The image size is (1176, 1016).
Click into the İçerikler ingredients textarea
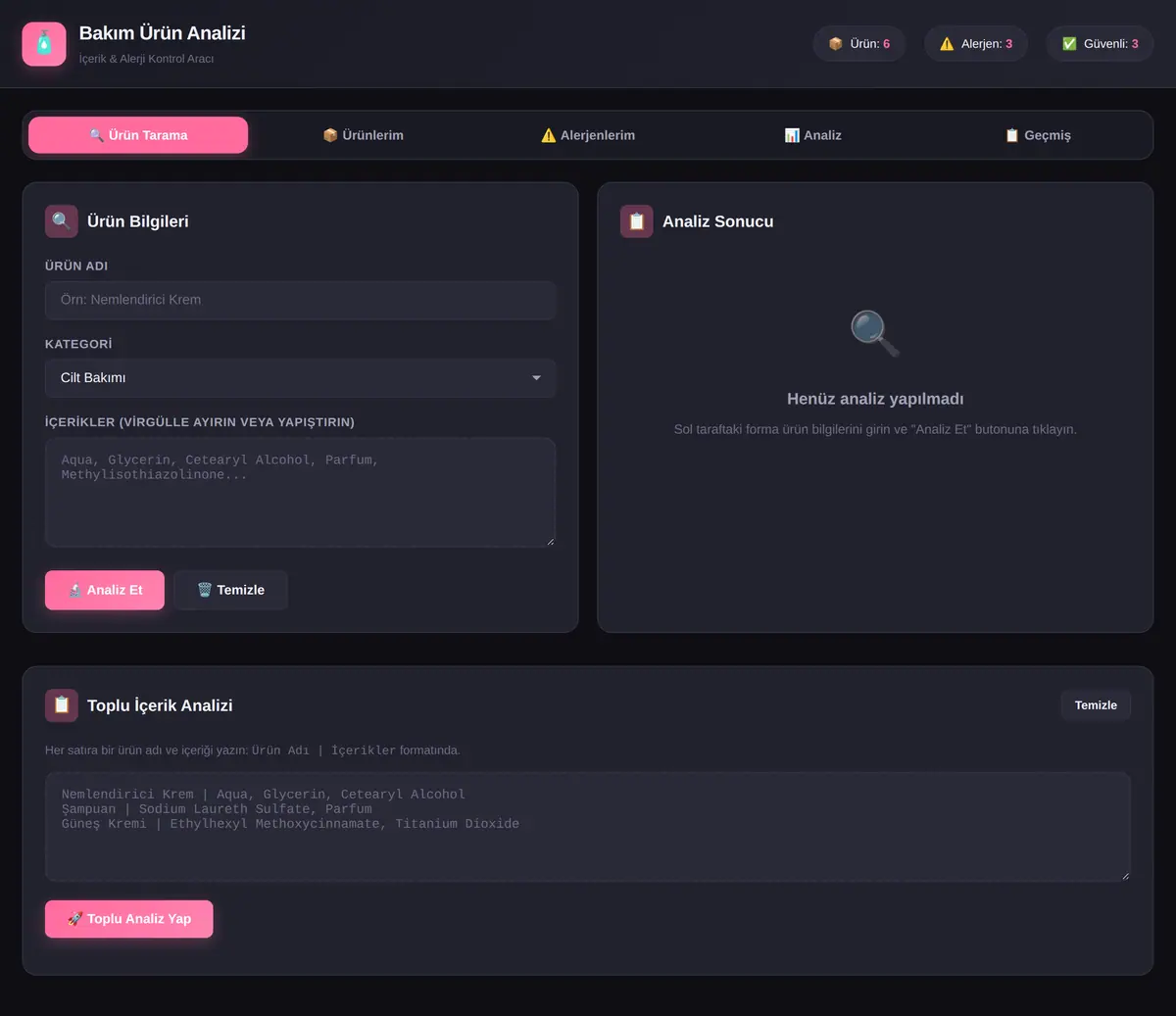[300, 492]
